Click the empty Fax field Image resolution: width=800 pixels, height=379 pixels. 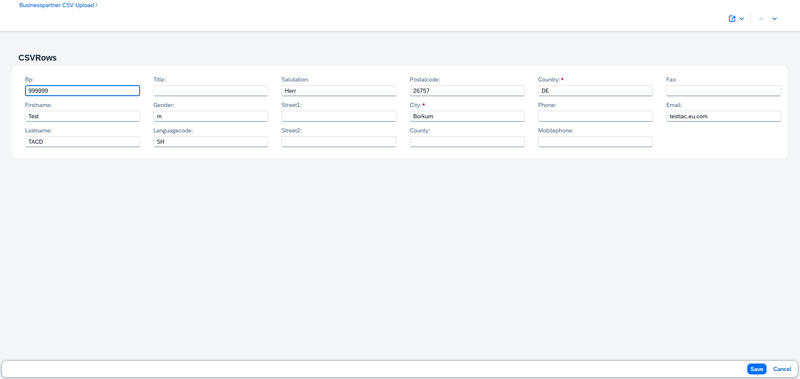723,91
